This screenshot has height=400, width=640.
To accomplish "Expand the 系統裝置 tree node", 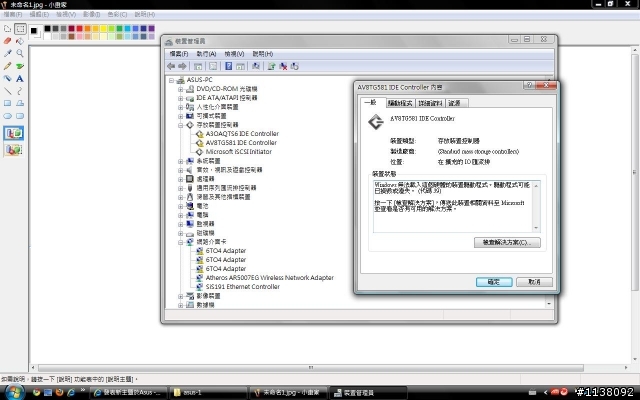I will coord(180,161).
